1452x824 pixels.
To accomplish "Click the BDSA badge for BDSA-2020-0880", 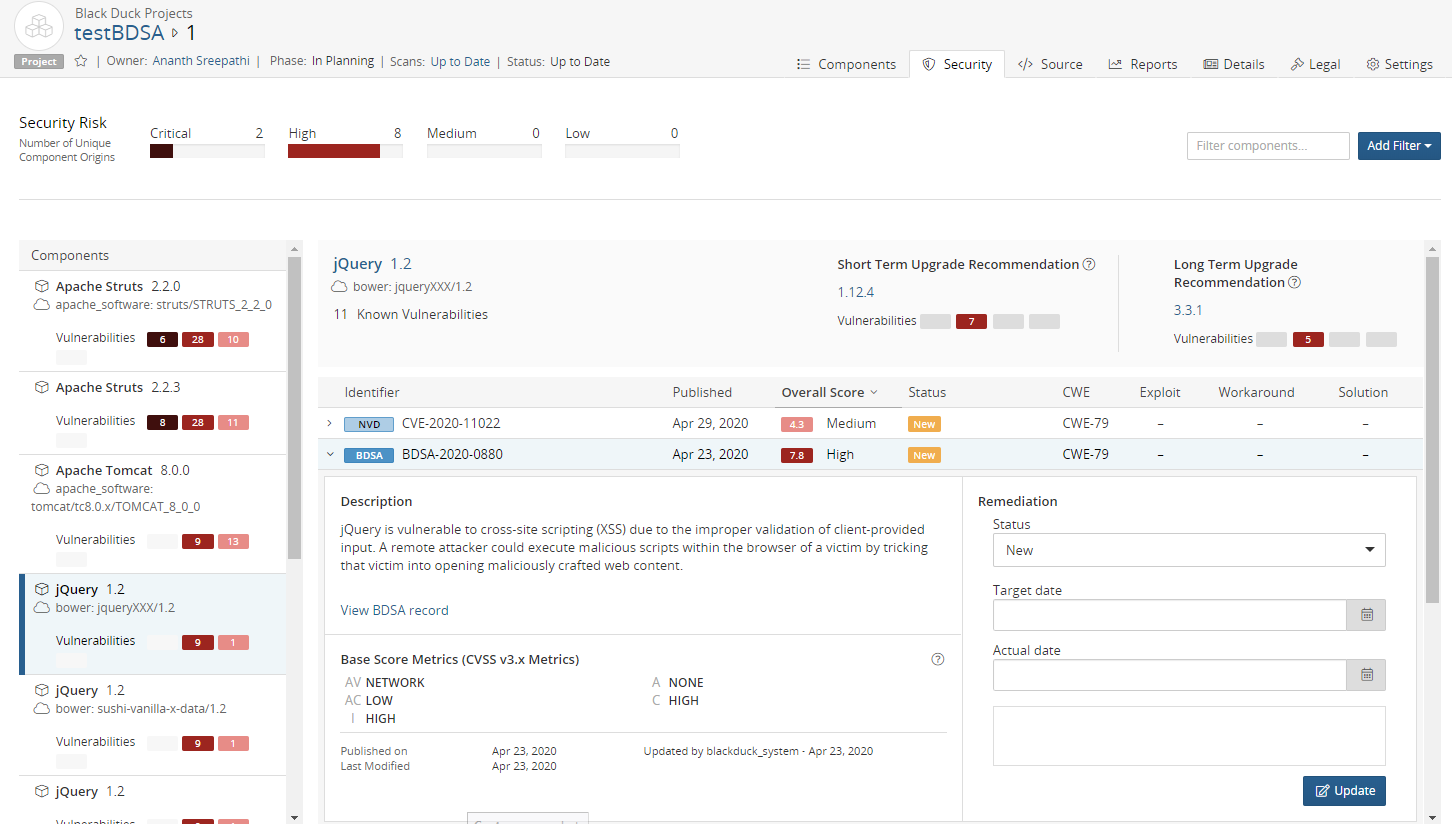I will [x=369, y=455].
